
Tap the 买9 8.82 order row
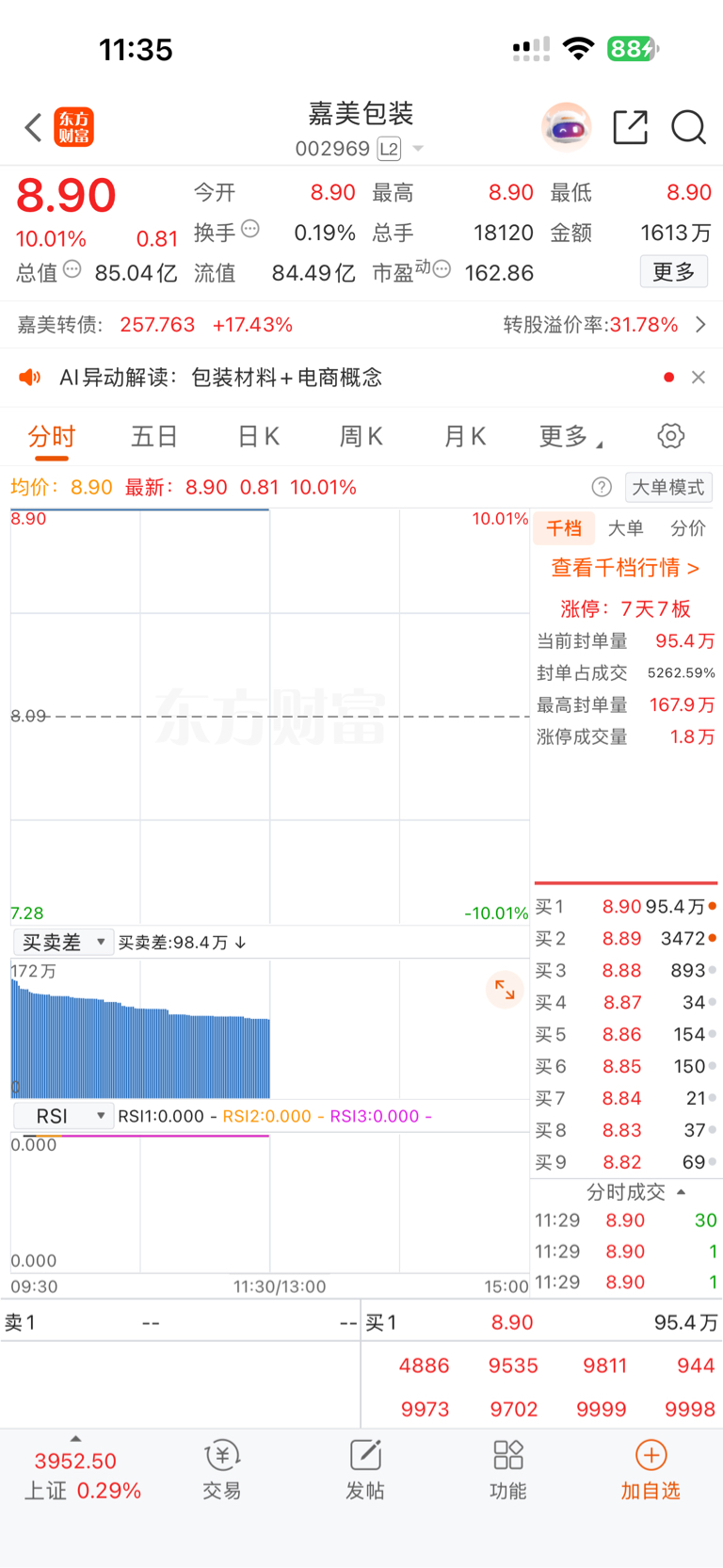pyautogui.click(x=626, y=1163)
